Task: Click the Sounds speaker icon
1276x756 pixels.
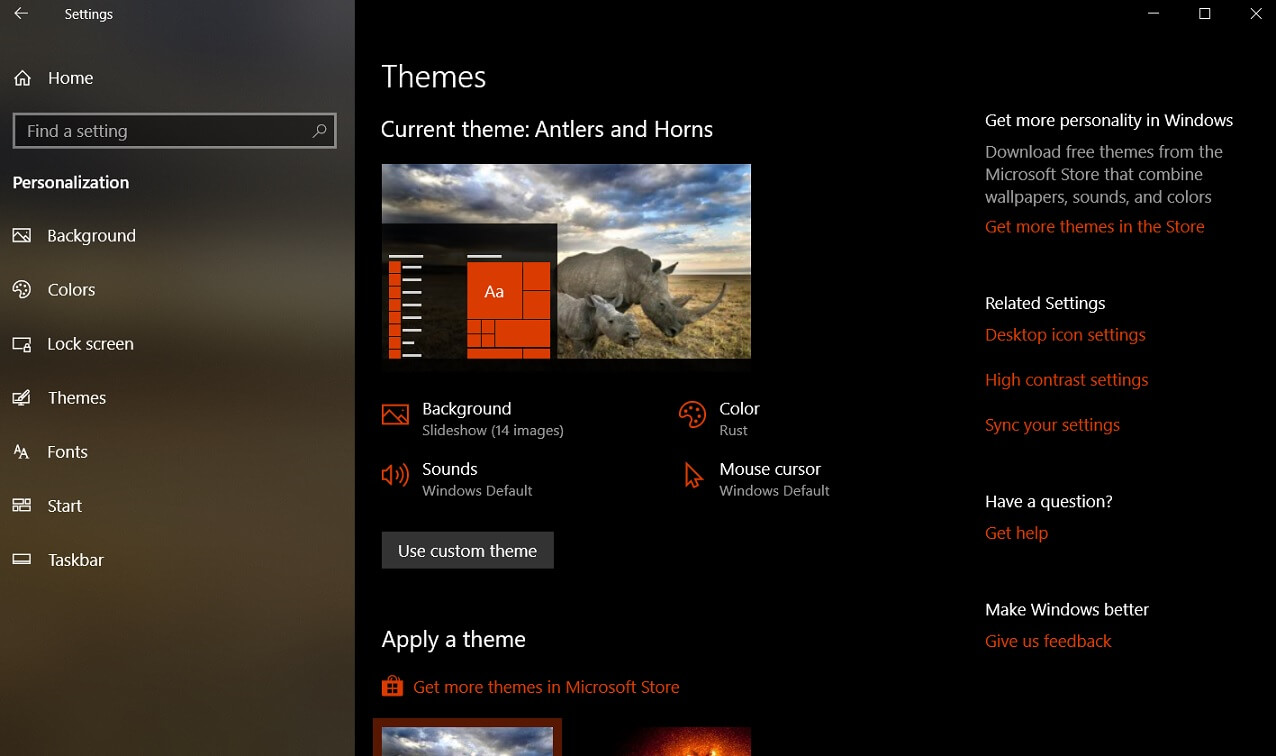Action: click(x=395, y=475)
